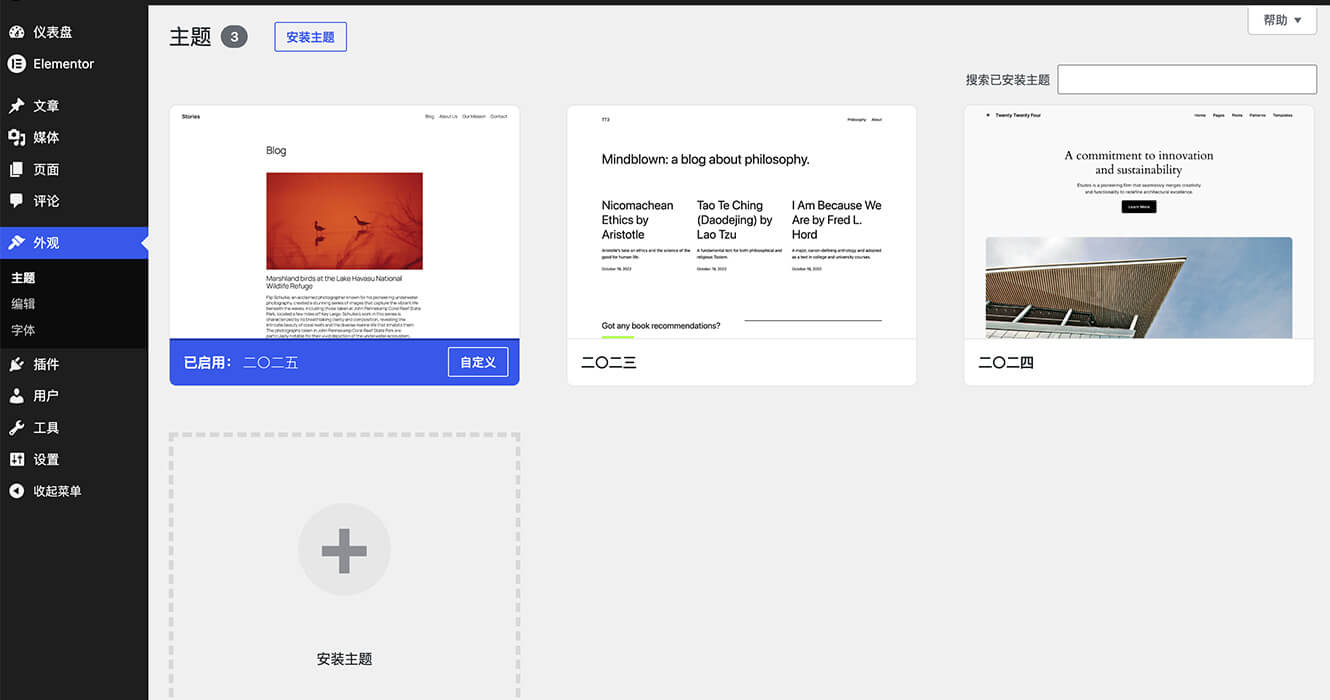
Task: Click the Dashboard gauge icon in sidebar
Action: click(16, 32)
